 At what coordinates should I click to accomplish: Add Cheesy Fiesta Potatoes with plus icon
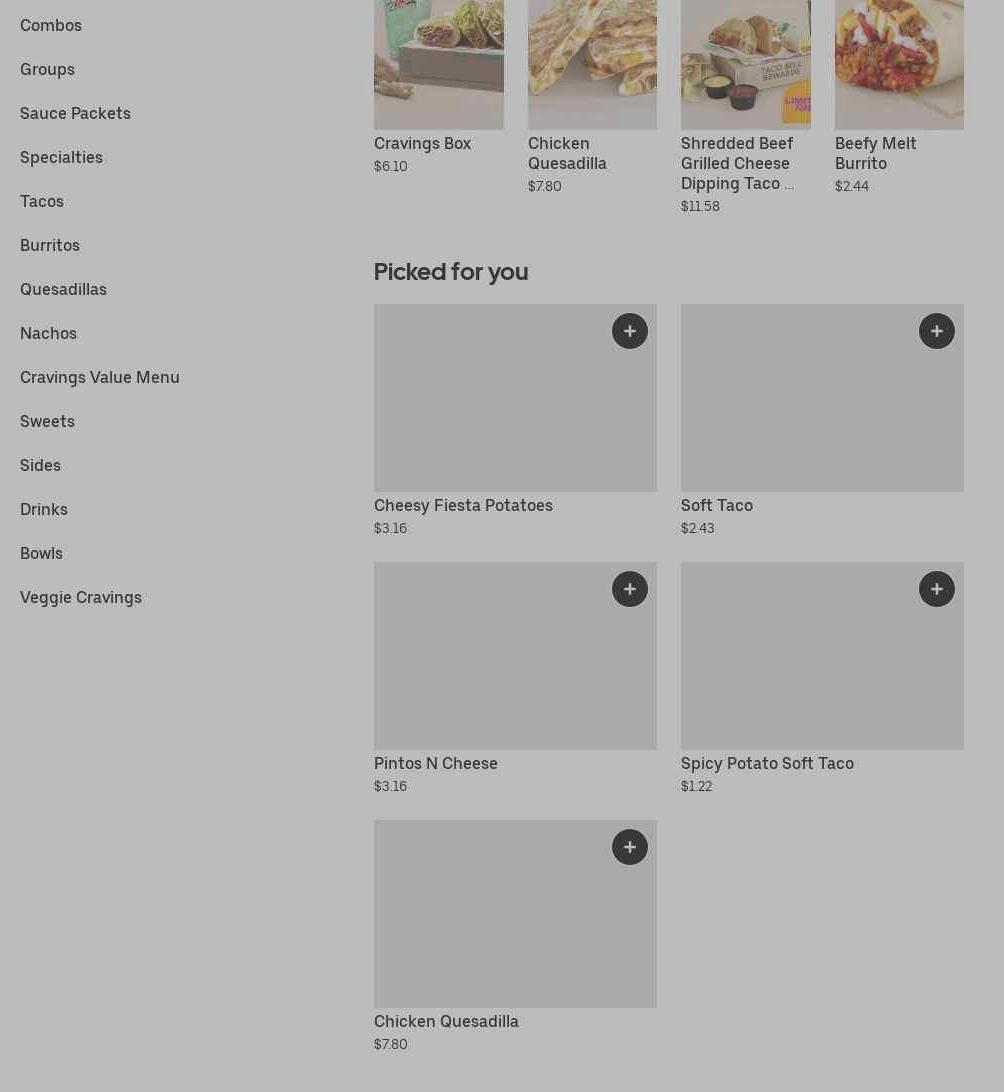coord(630,331)
